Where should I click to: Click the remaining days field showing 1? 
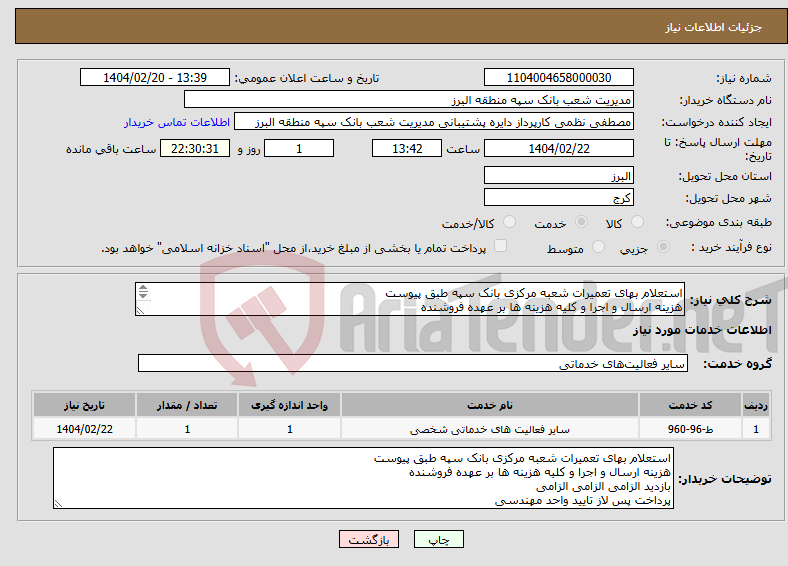tap(299, 148)
